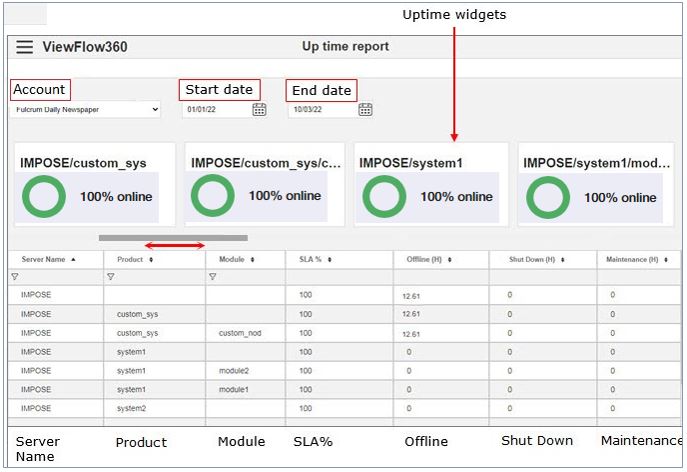Click the IMPOSE/custom_sys uptime donut chart
Viewport: 687px width, 472px height.
pos(43,197)
